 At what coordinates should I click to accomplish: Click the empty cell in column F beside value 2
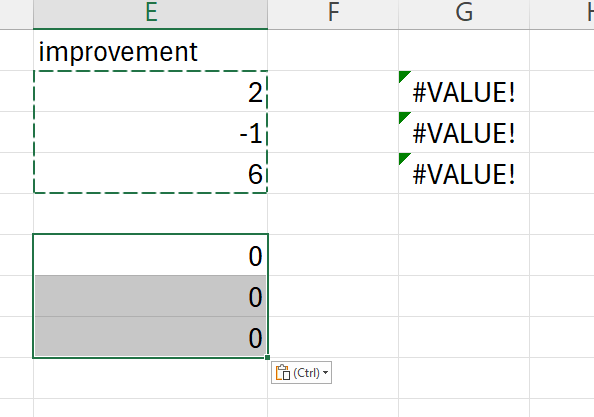(x=333, y=91)
